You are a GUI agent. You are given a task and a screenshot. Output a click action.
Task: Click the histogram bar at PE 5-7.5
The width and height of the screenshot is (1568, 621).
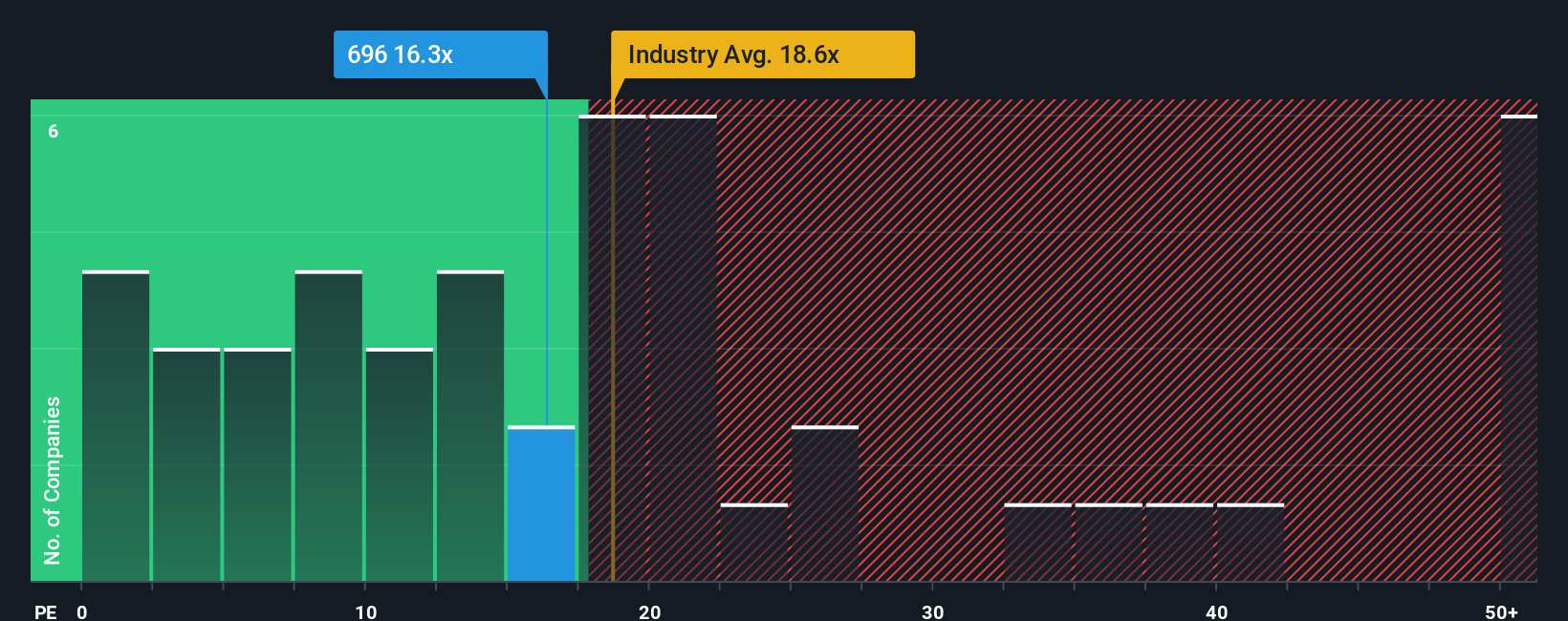pos(257,464)
